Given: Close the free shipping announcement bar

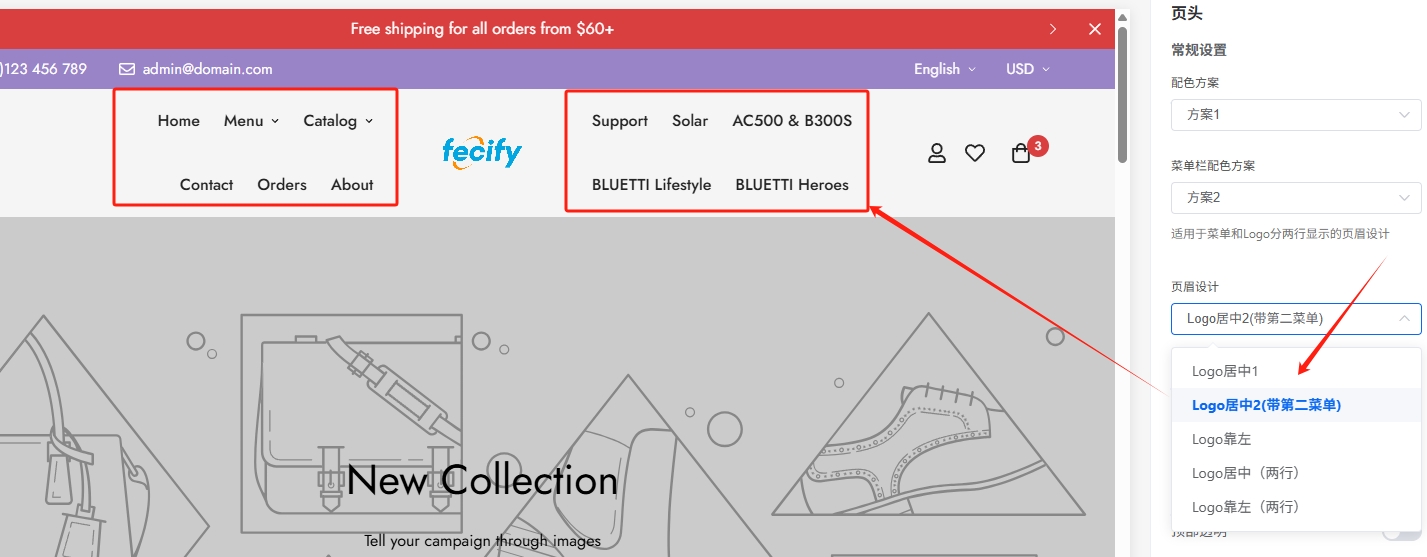Looking at the screenshot, I should point(1095,29).
